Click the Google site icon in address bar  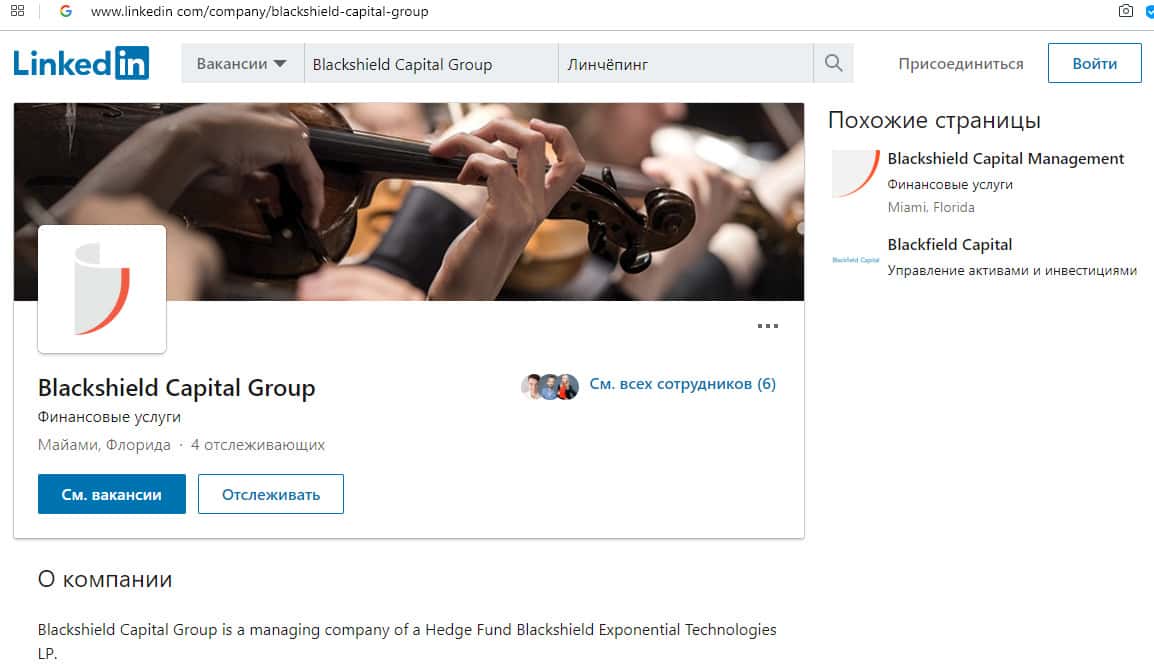pos(66,11)
